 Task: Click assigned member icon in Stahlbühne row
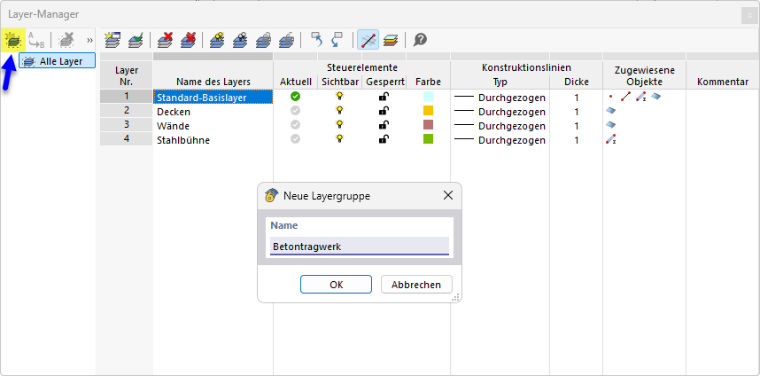tap(611, 140)
